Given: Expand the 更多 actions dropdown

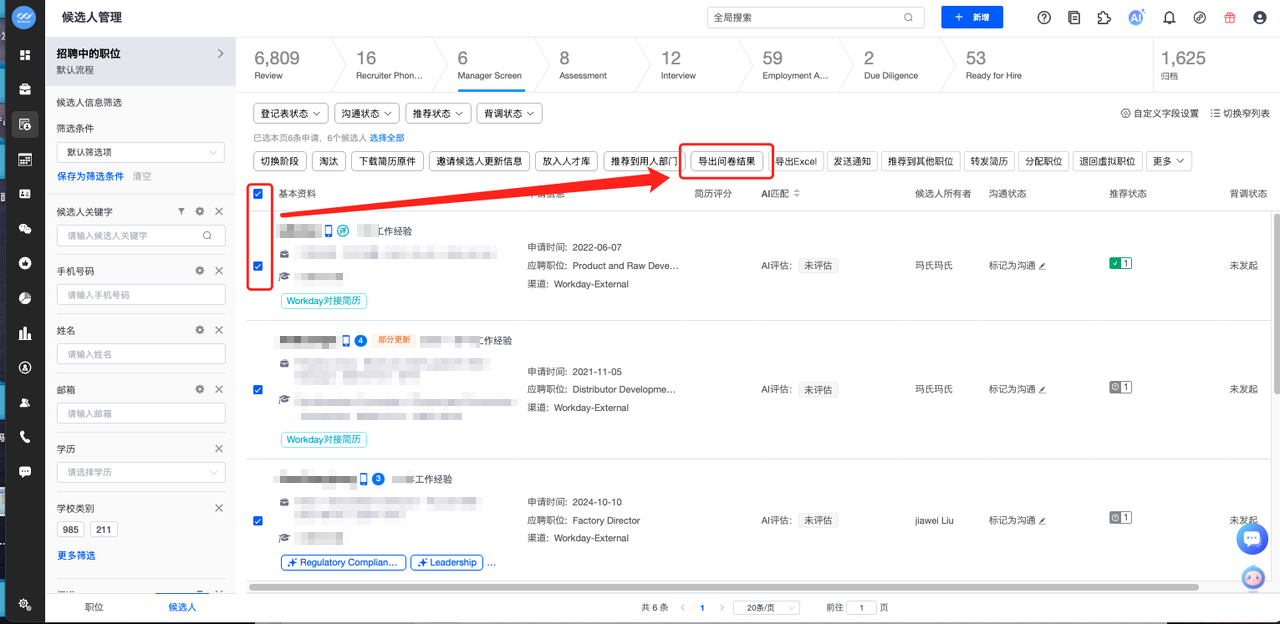Looking at the screenshot, I should (1169, 161).
